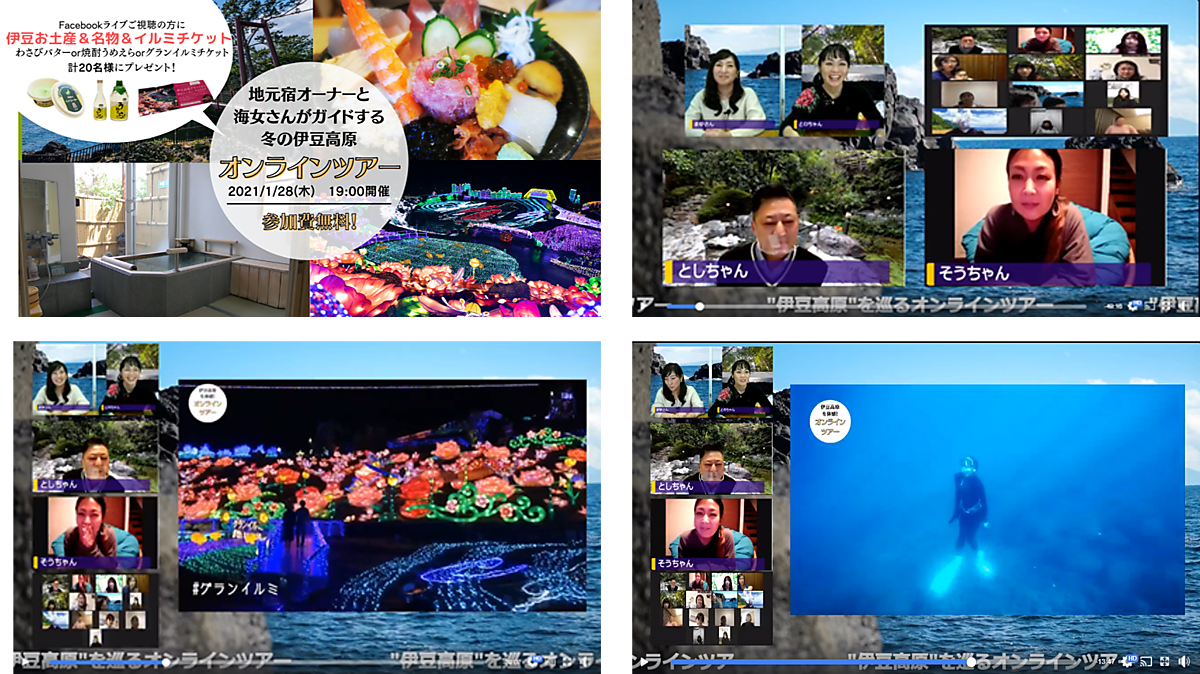The image size is (1200, 674).
Task: Click the round オンラインツアー logo on diver video
Action: pos(832,422)
